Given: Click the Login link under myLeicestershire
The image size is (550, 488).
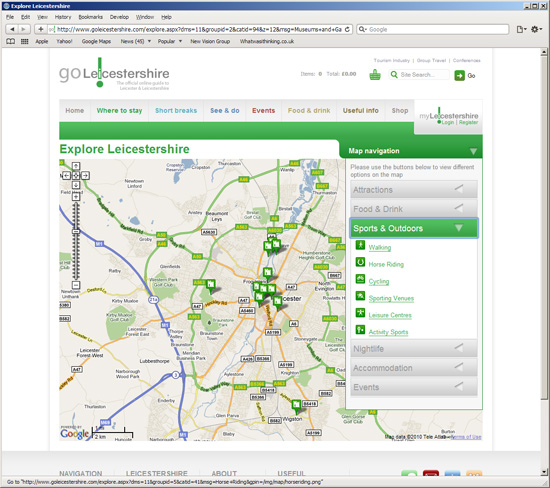Looking at the screenshot, I should (x=448, y=122).
